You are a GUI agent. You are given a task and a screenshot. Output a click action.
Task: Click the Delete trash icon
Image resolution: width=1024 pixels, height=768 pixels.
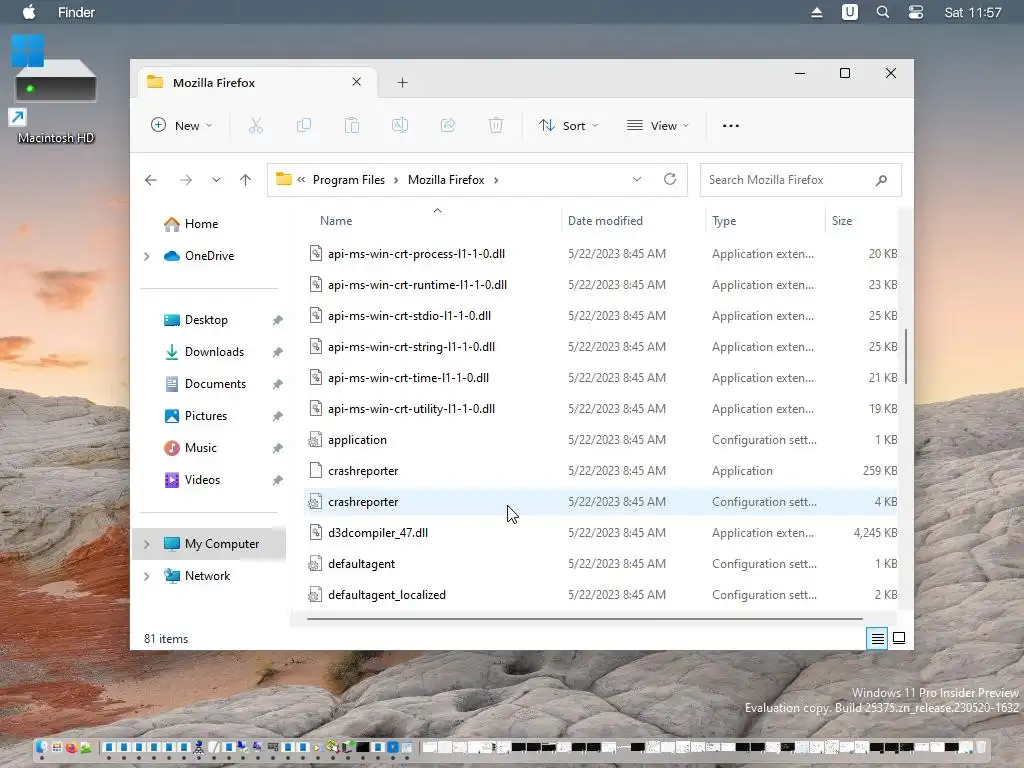(x=496, y=125)
